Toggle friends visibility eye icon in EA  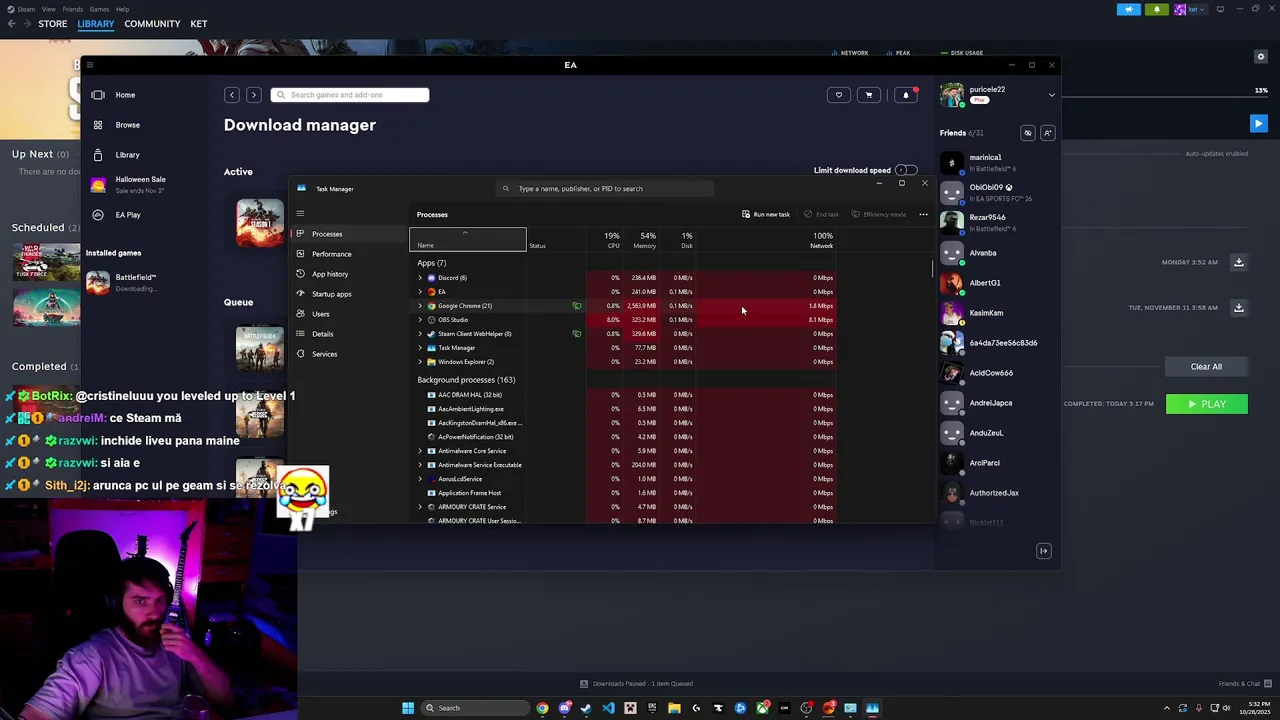(x=1027, y=133)
